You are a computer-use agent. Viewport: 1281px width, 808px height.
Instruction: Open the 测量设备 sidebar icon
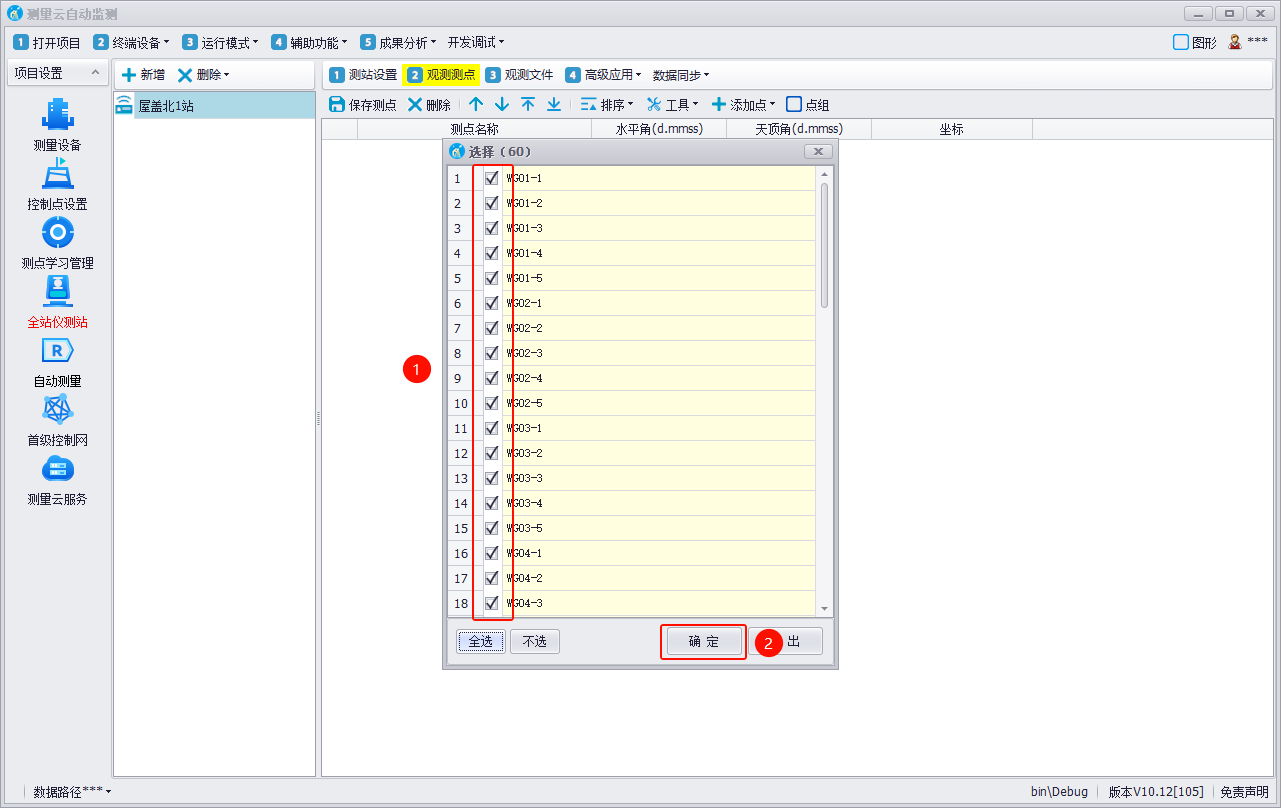click(x=57, y=116)
